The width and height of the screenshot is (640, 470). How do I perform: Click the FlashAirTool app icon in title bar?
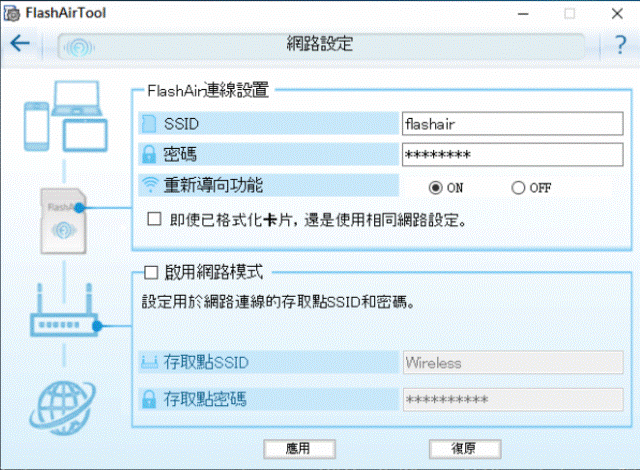[12, 13]
